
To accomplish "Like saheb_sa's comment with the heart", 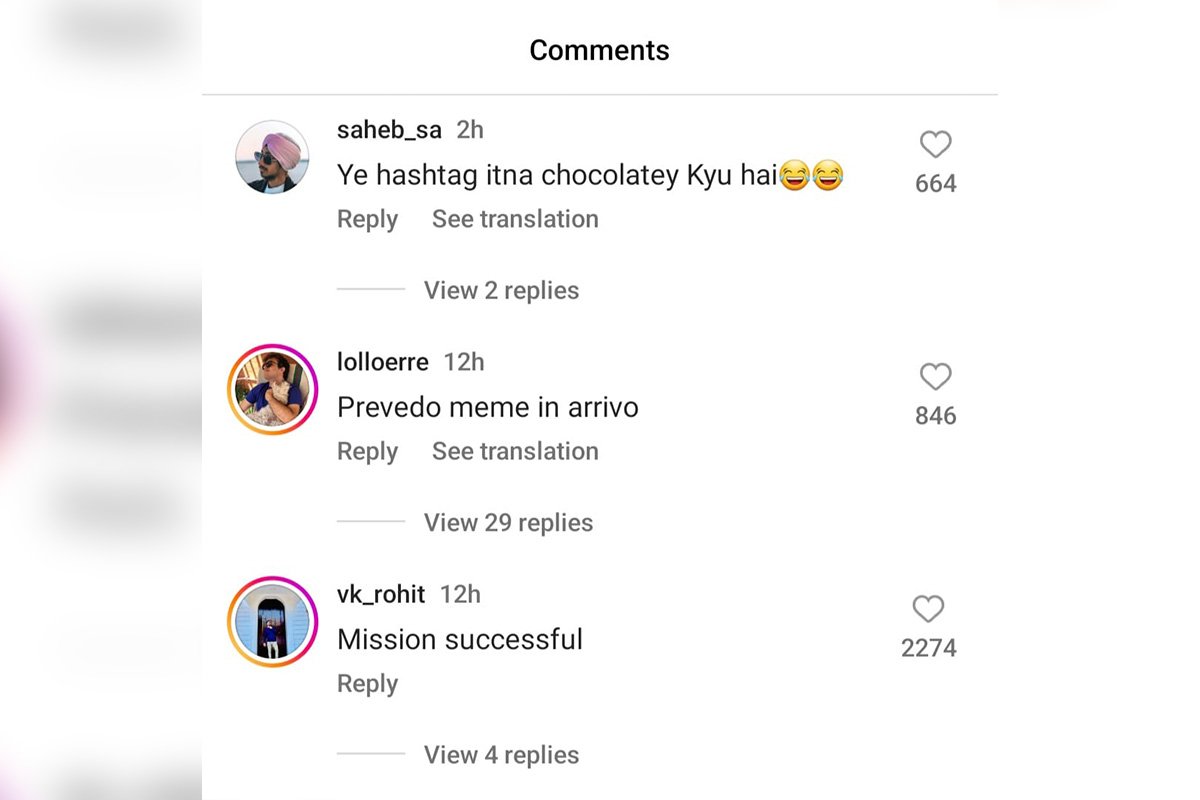I will [935, 146].
